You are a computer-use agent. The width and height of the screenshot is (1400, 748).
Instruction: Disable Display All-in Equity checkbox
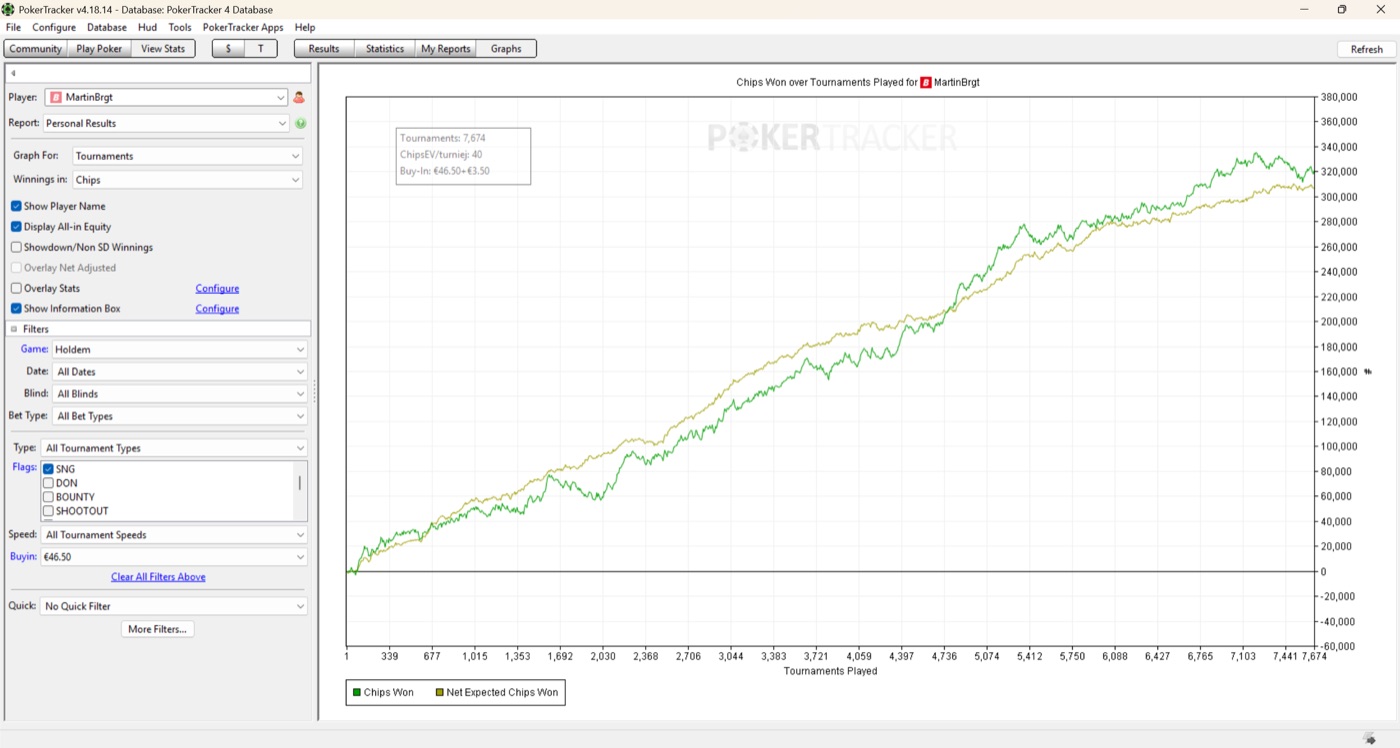(x=16, y=227)
